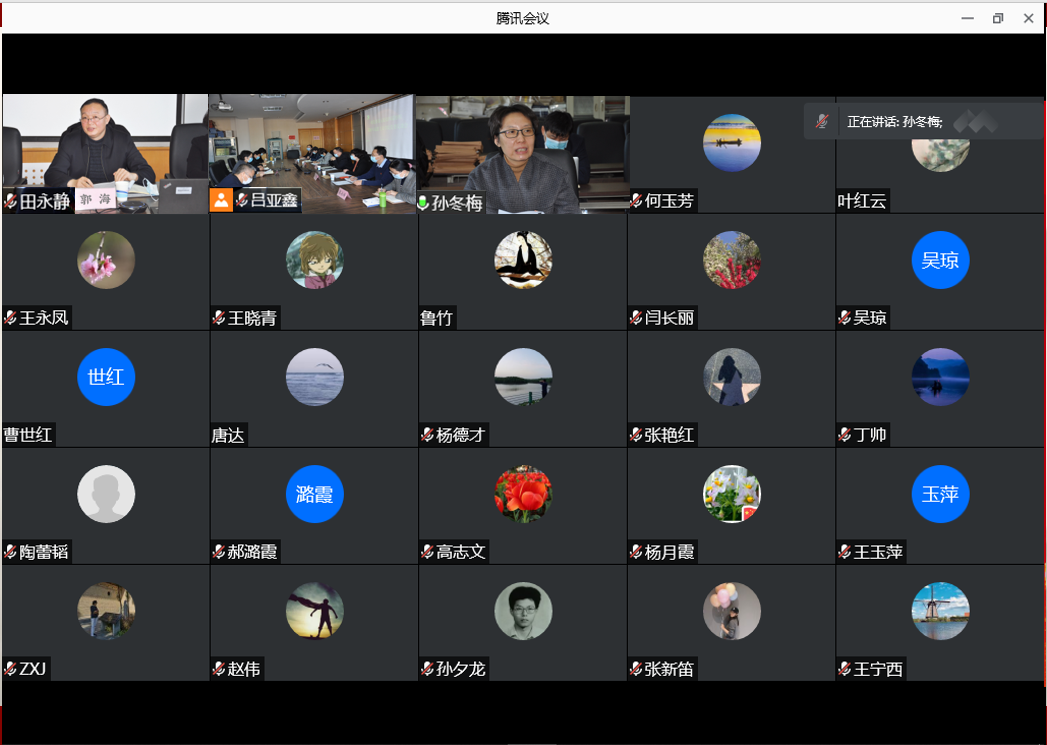The width and height of the screenshot is (1047, 745).
Task: Click the red tulip avatar of 高志文
Action: (523, 493)
